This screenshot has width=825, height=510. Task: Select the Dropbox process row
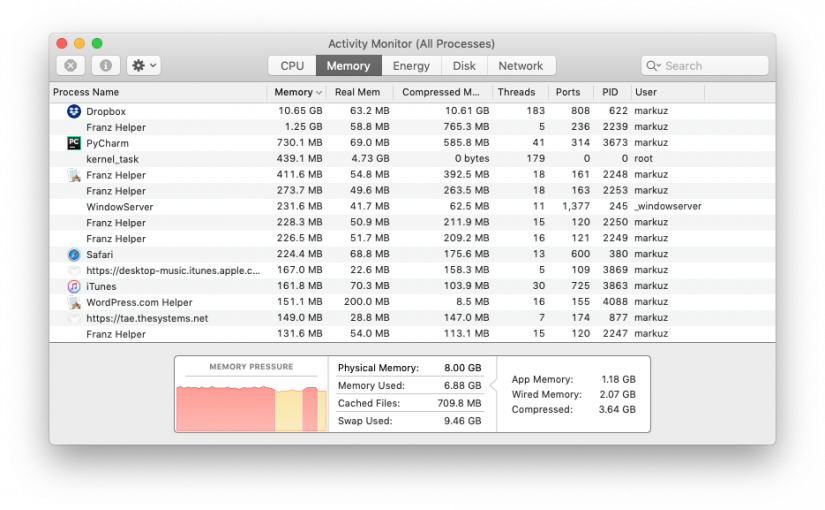412,111
